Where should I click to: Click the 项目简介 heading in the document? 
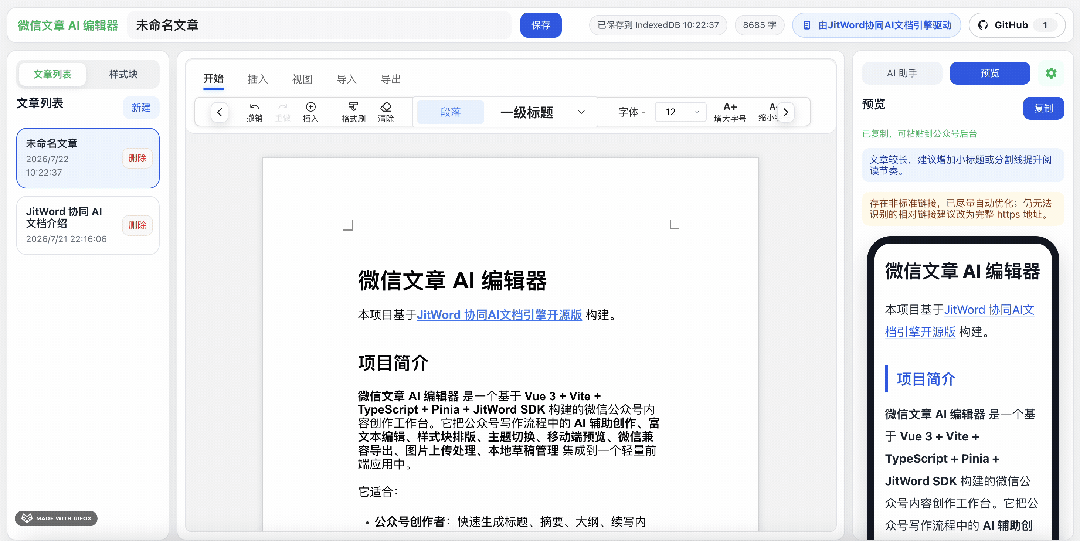point(393,363)
